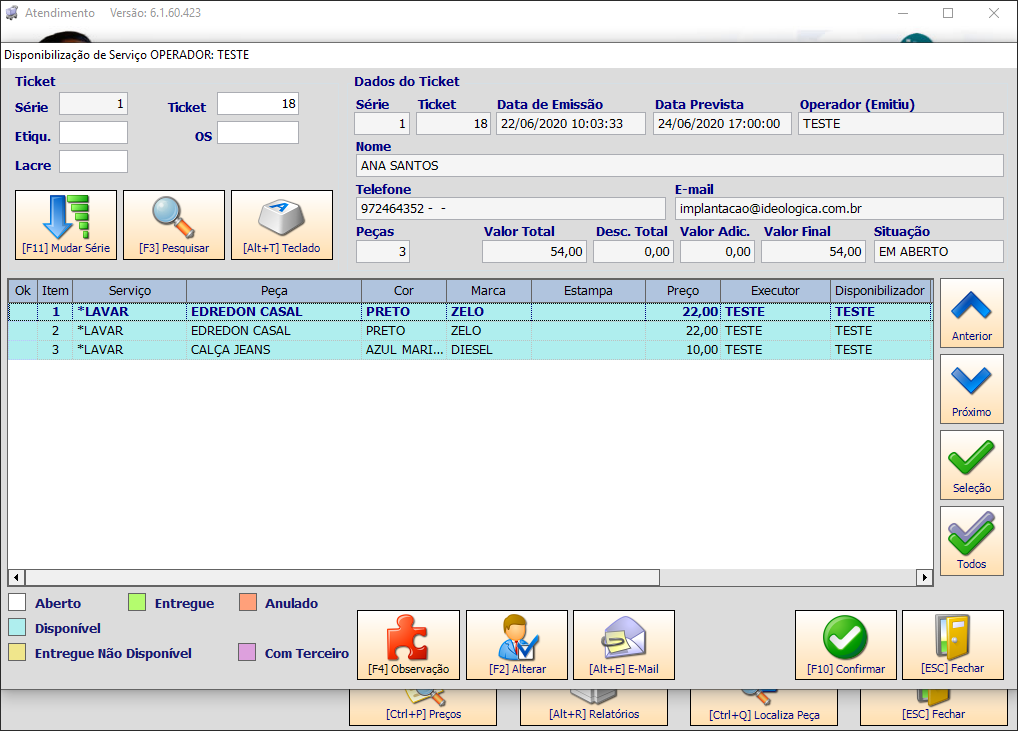
Task: Move to Próximo item with down arrow
Action: click(x=971, y=389)
